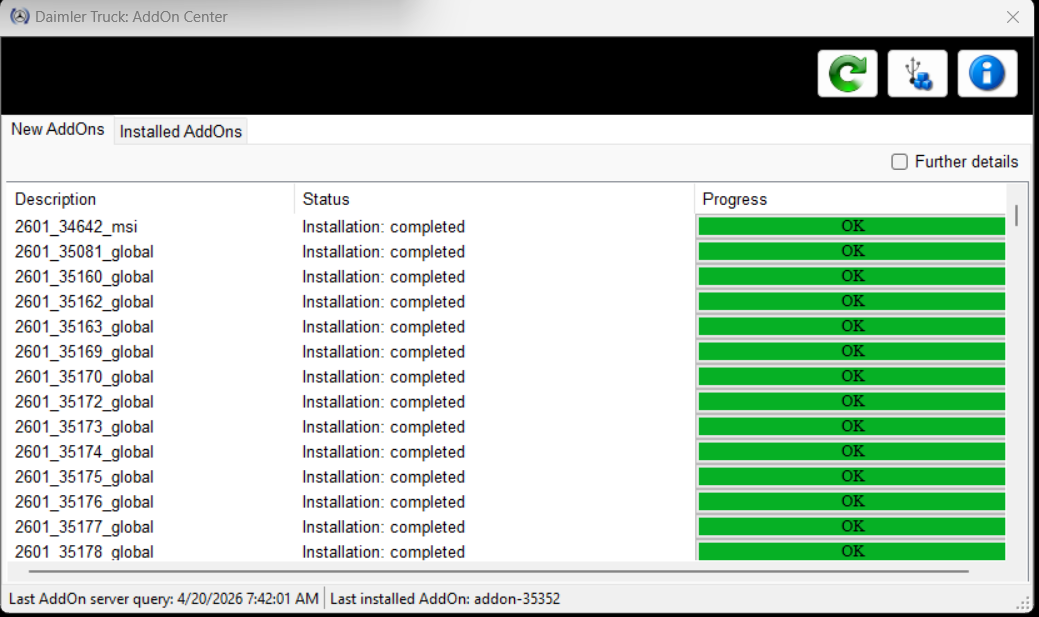The height and width of the screenshot is (617, 1039).
Task: Click the Progress column header
Action: pyautogui.click(x=735, y=199)
